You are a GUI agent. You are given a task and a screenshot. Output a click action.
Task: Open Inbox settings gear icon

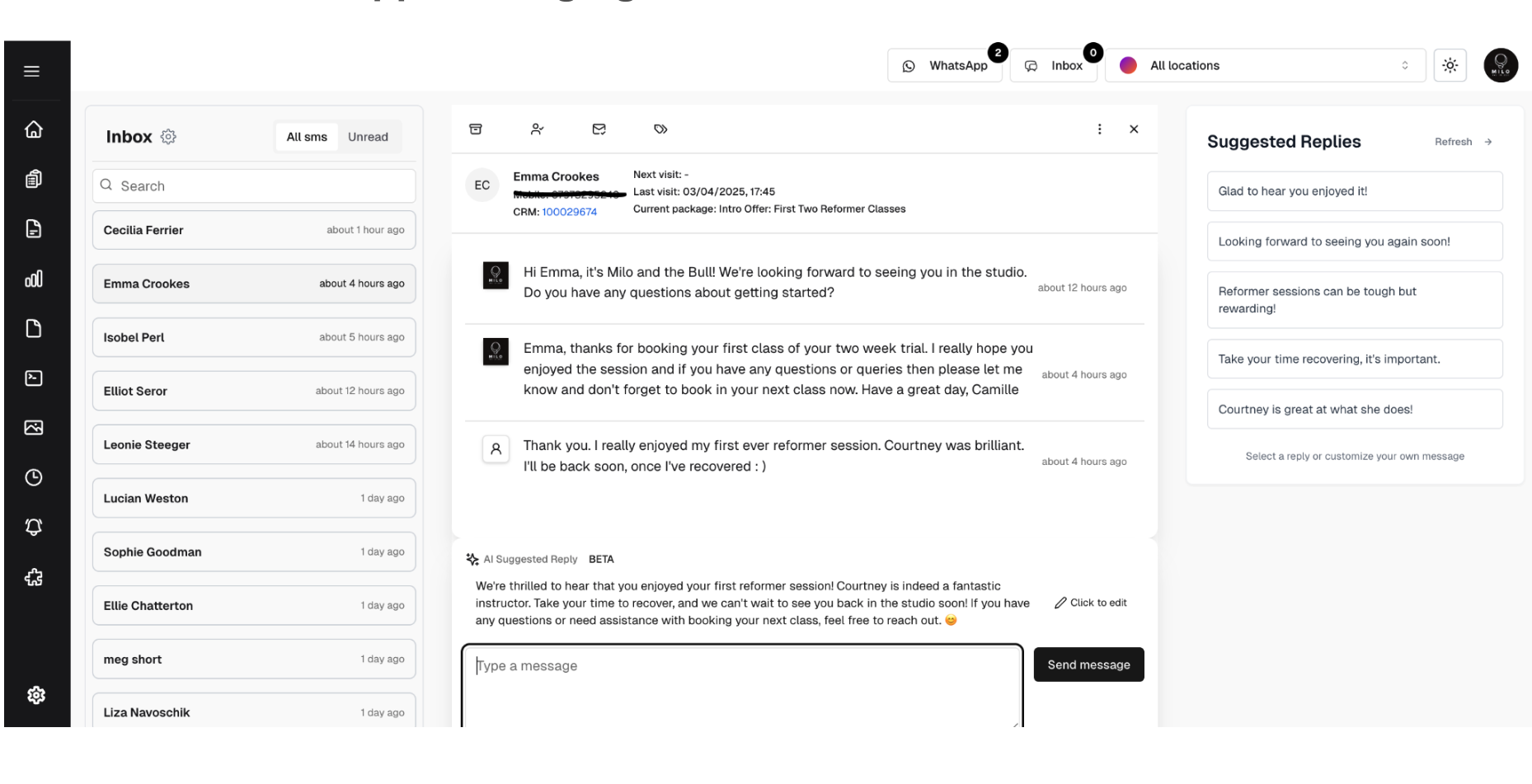point(168,137)
